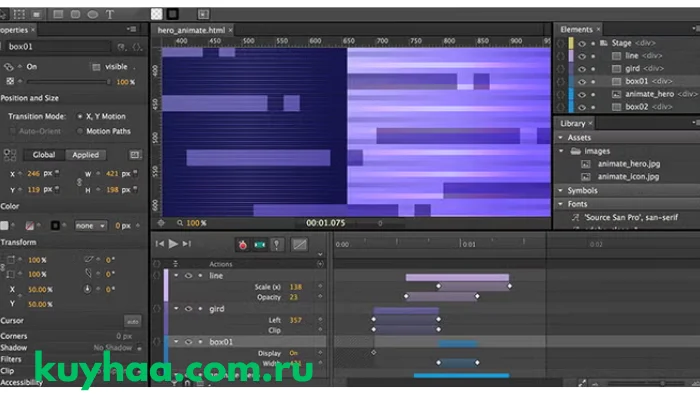Click the Global position button
700x394 pixels.
click(x=44, y=155)
